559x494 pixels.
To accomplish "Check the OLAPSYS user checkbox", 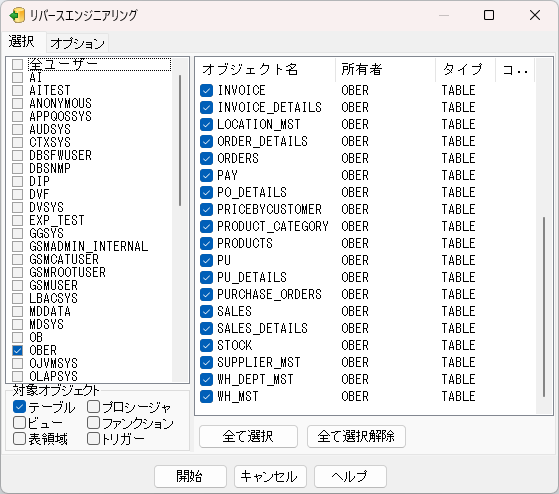I will pos(17,376).
